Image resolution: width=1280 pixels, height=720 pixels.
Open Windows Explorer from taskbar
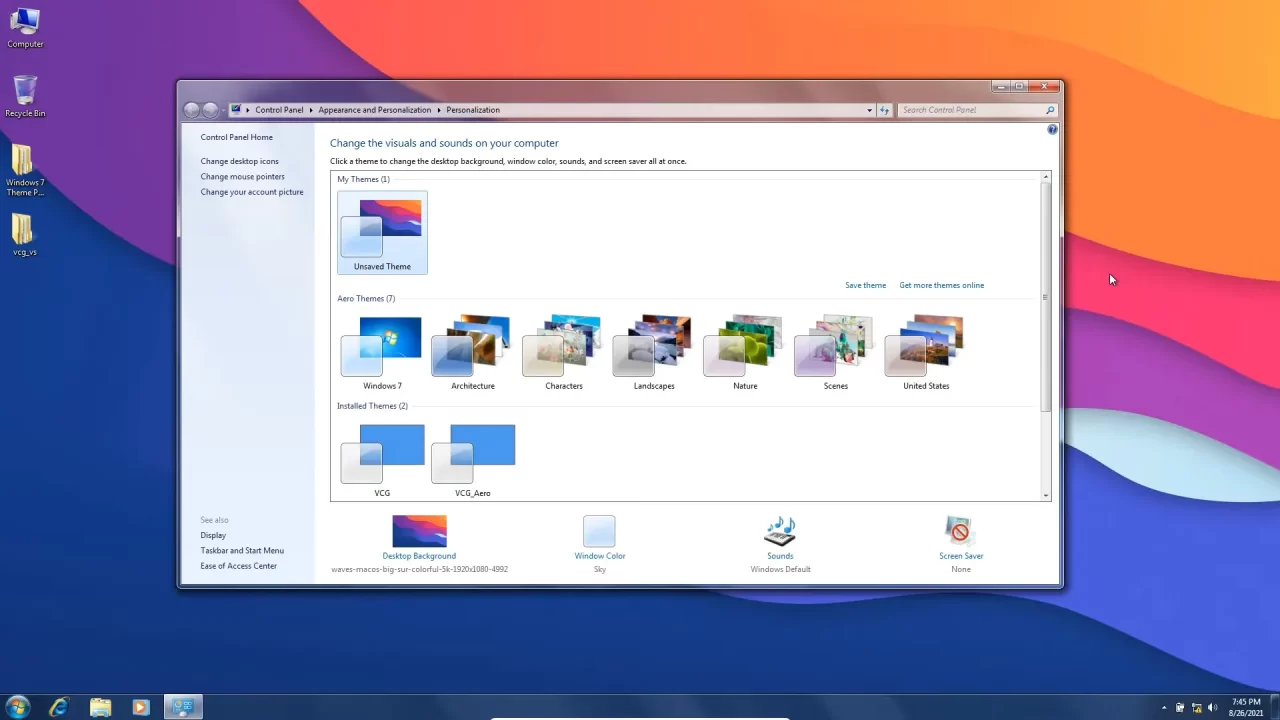click(x=100, y=707)
